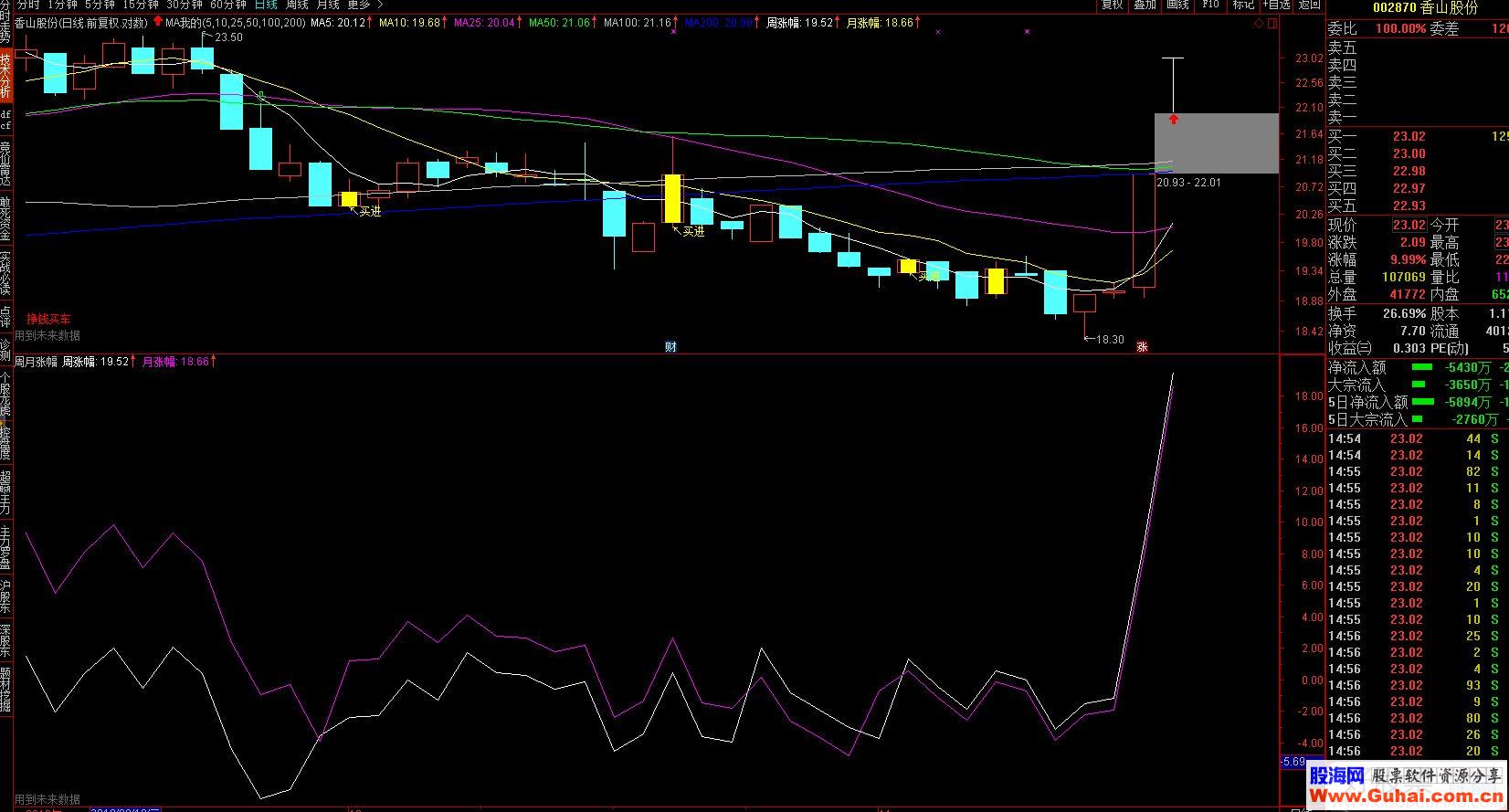Image resolution: width=1509 pixels, height=812 pixels.
Task: Select the 日线 daily period
Action: [x=266, y=5]
